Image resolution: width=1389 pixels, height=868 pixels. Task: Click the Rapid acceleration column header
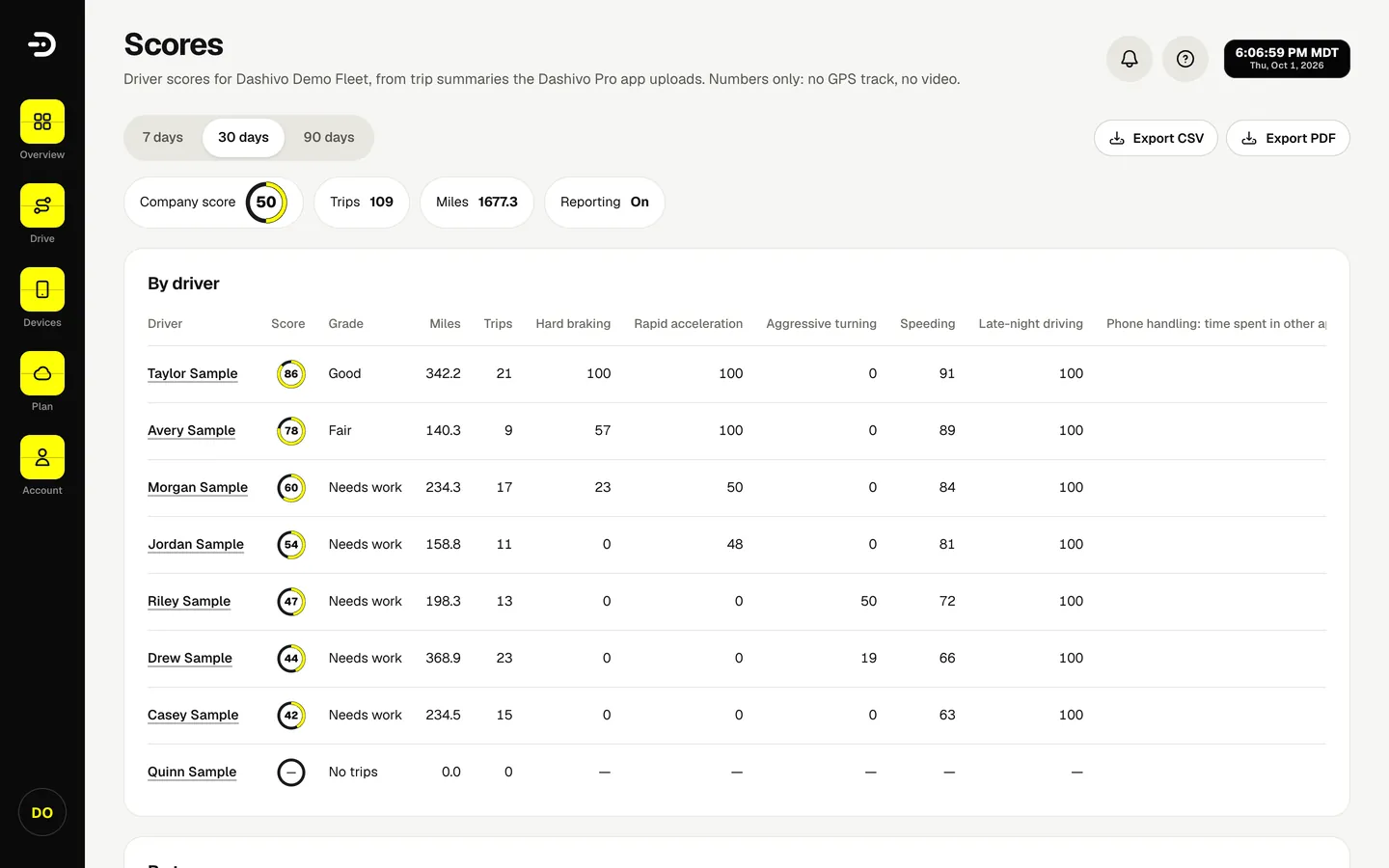click(x=688, y=324)
